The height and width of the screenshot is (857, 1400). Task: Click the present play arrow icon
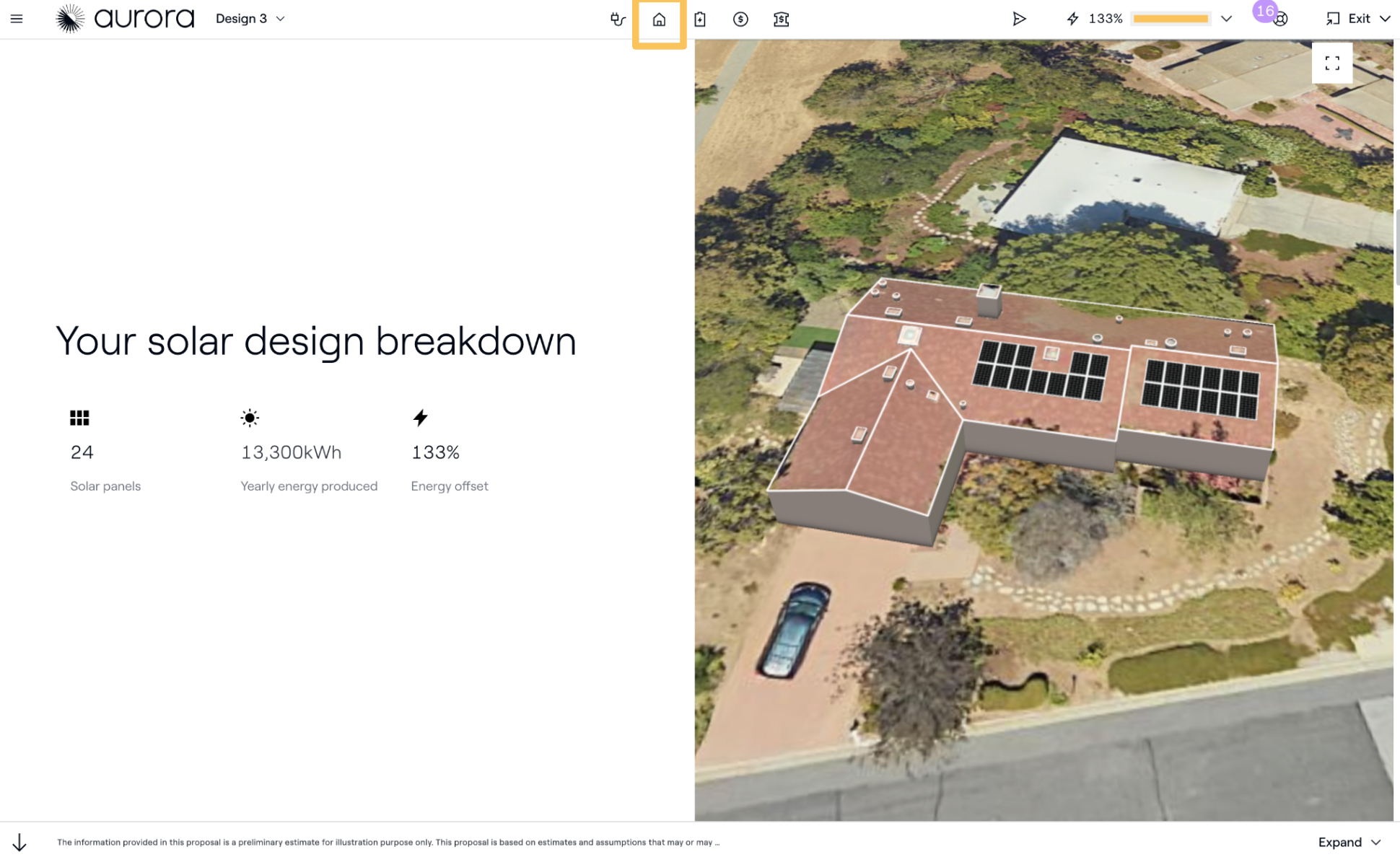click(x=1019, y=19)
